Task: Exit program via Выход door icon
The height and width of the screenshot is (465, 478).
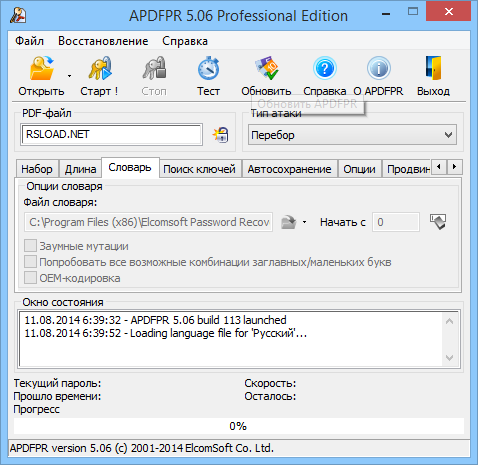Action: point(433,68)
